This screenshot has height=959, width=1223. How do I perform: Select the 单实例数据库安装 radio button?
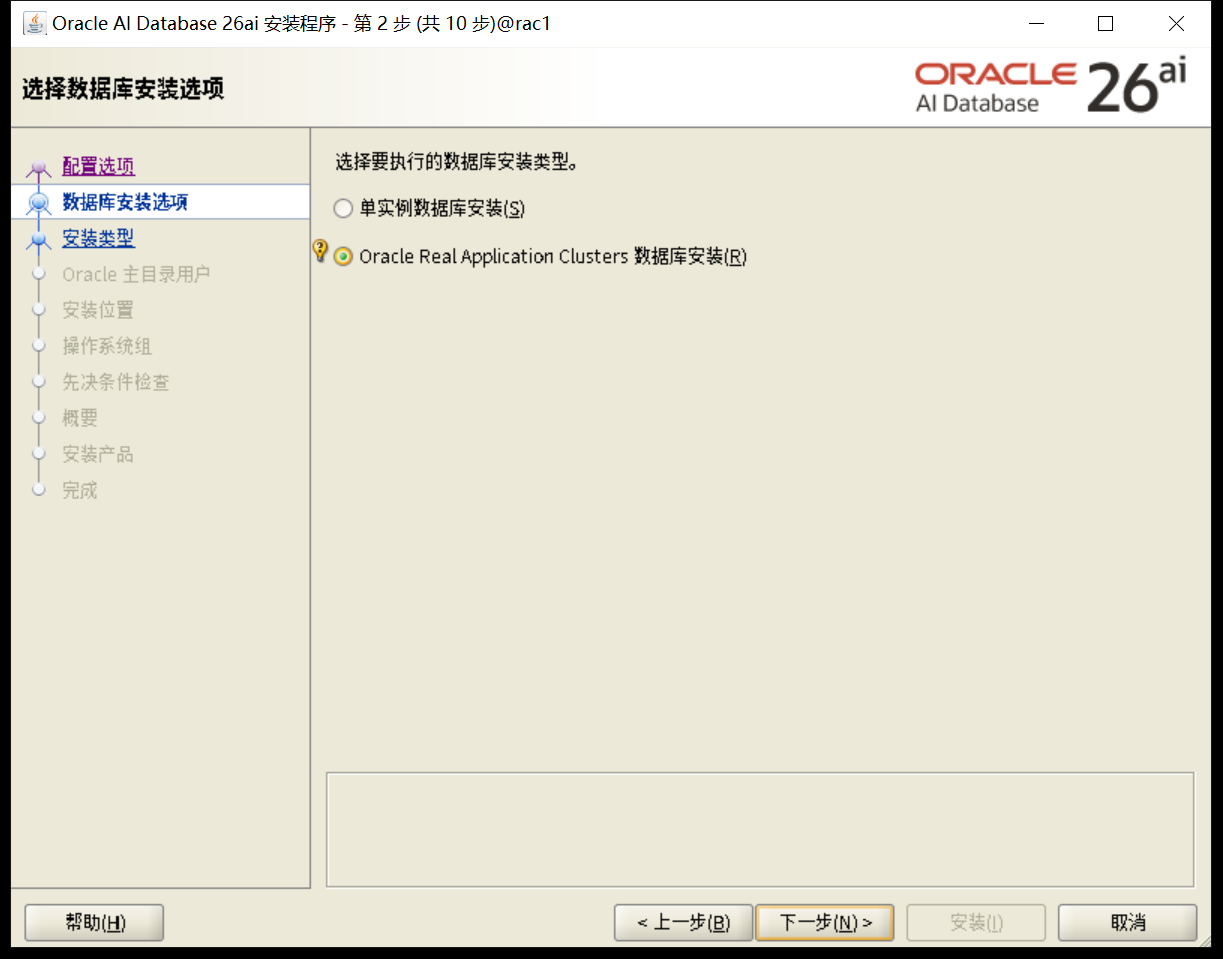(x=343, y=208)
